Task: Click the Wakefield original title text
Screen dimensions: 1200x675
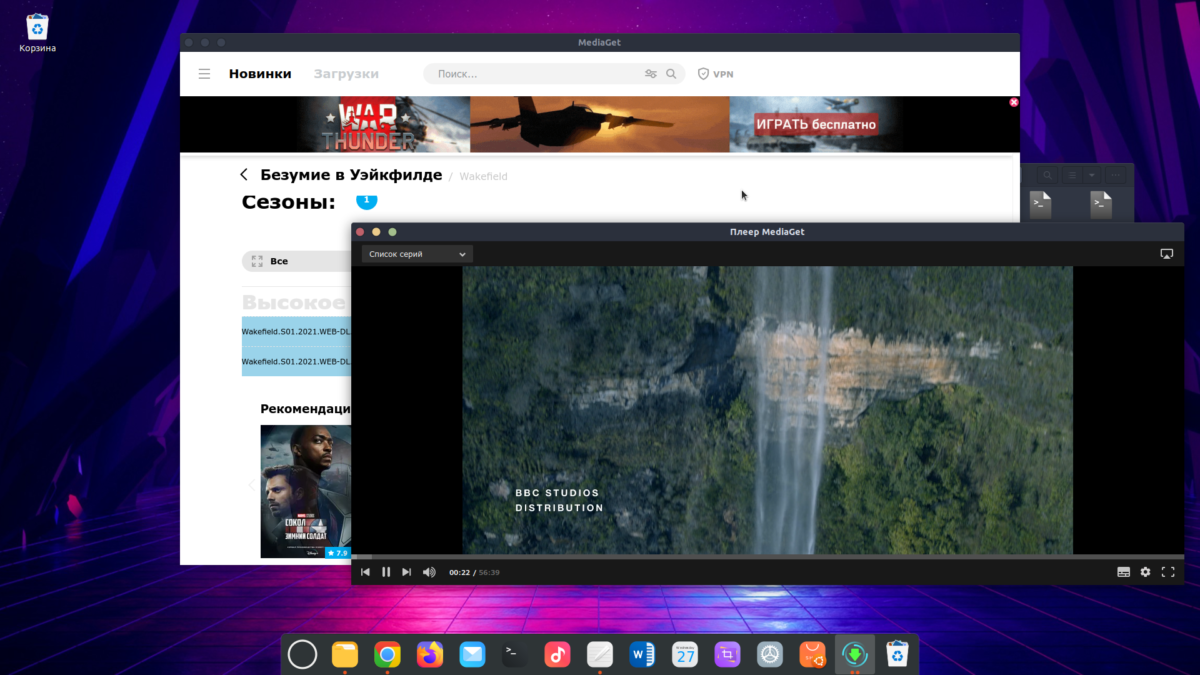Action: [484, 176]
